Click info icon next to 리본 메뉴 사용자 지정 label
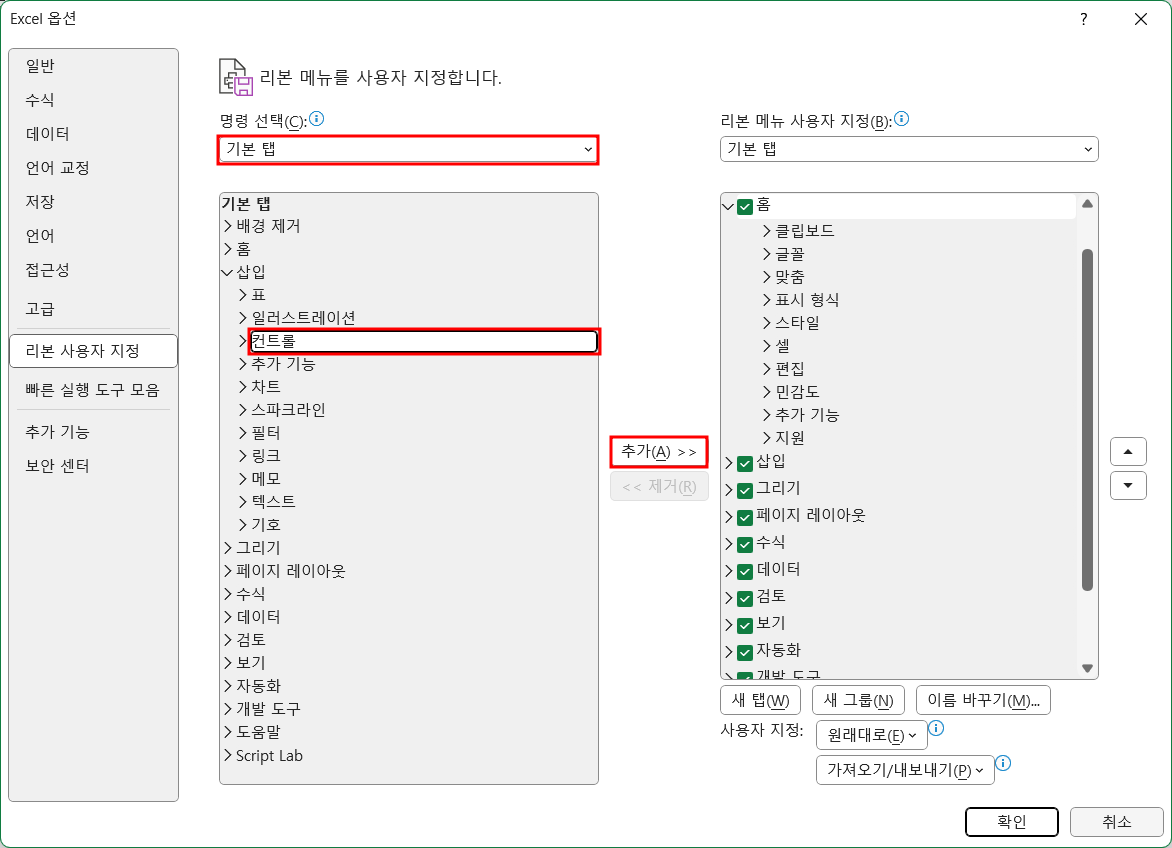Screen dimensions: 1172x848 (x=901, y=119)
